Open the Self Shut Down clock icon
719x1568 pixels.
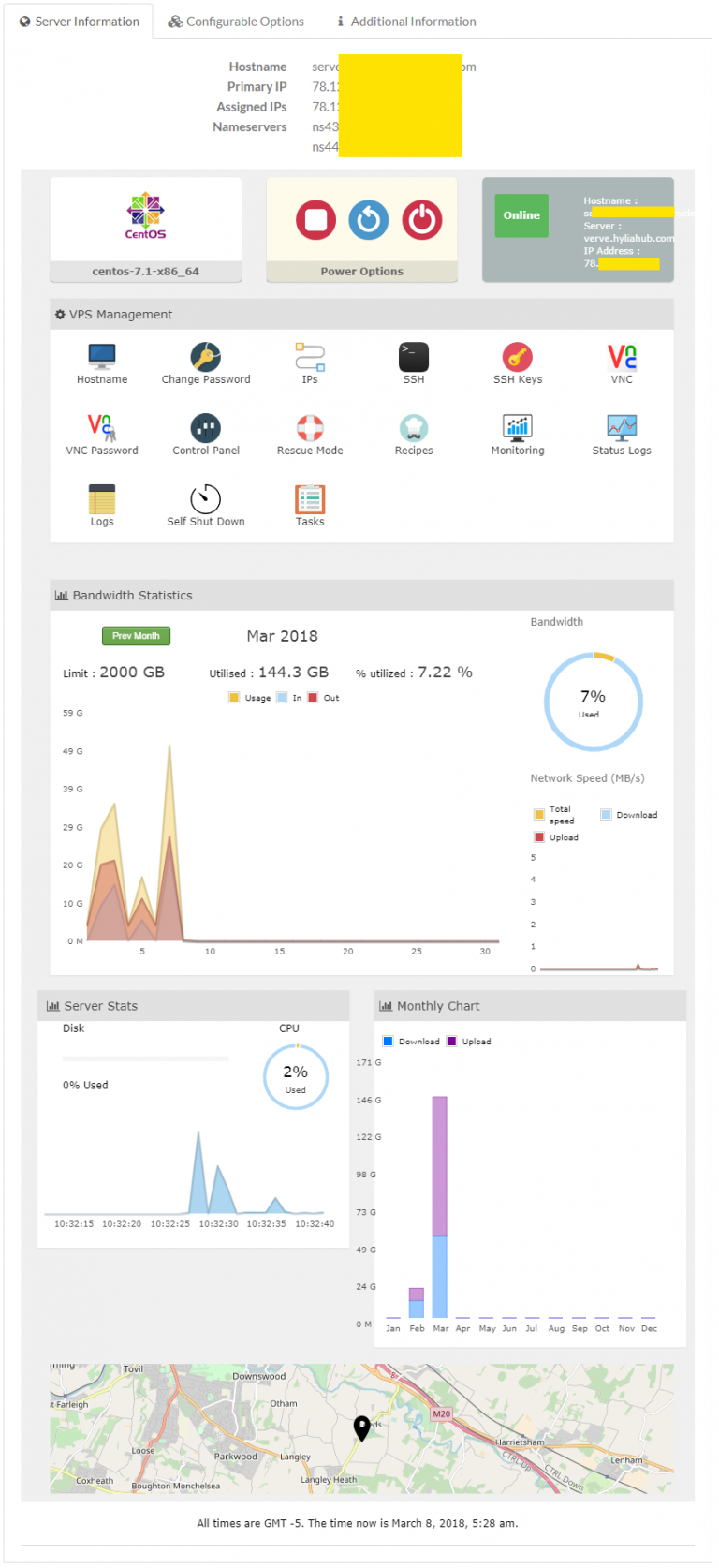click(x=206, y=499)
